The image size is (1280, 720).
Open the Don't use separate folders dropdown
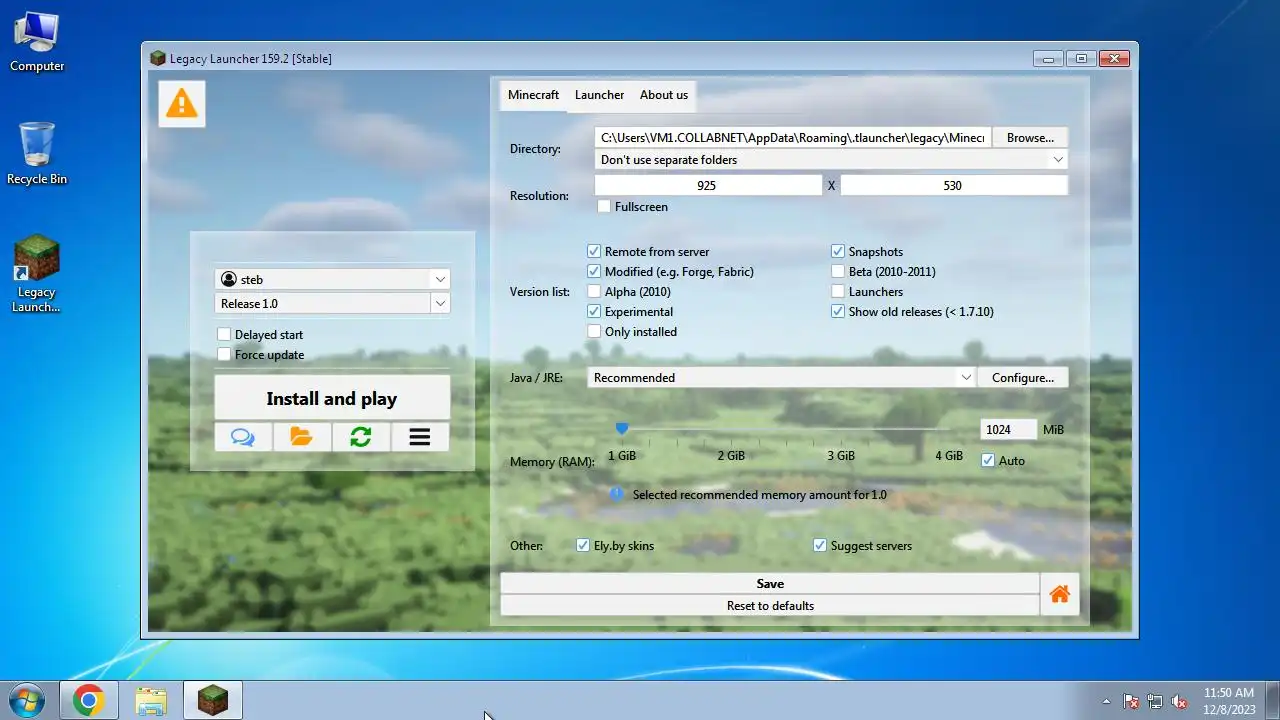tap(831, 160)
